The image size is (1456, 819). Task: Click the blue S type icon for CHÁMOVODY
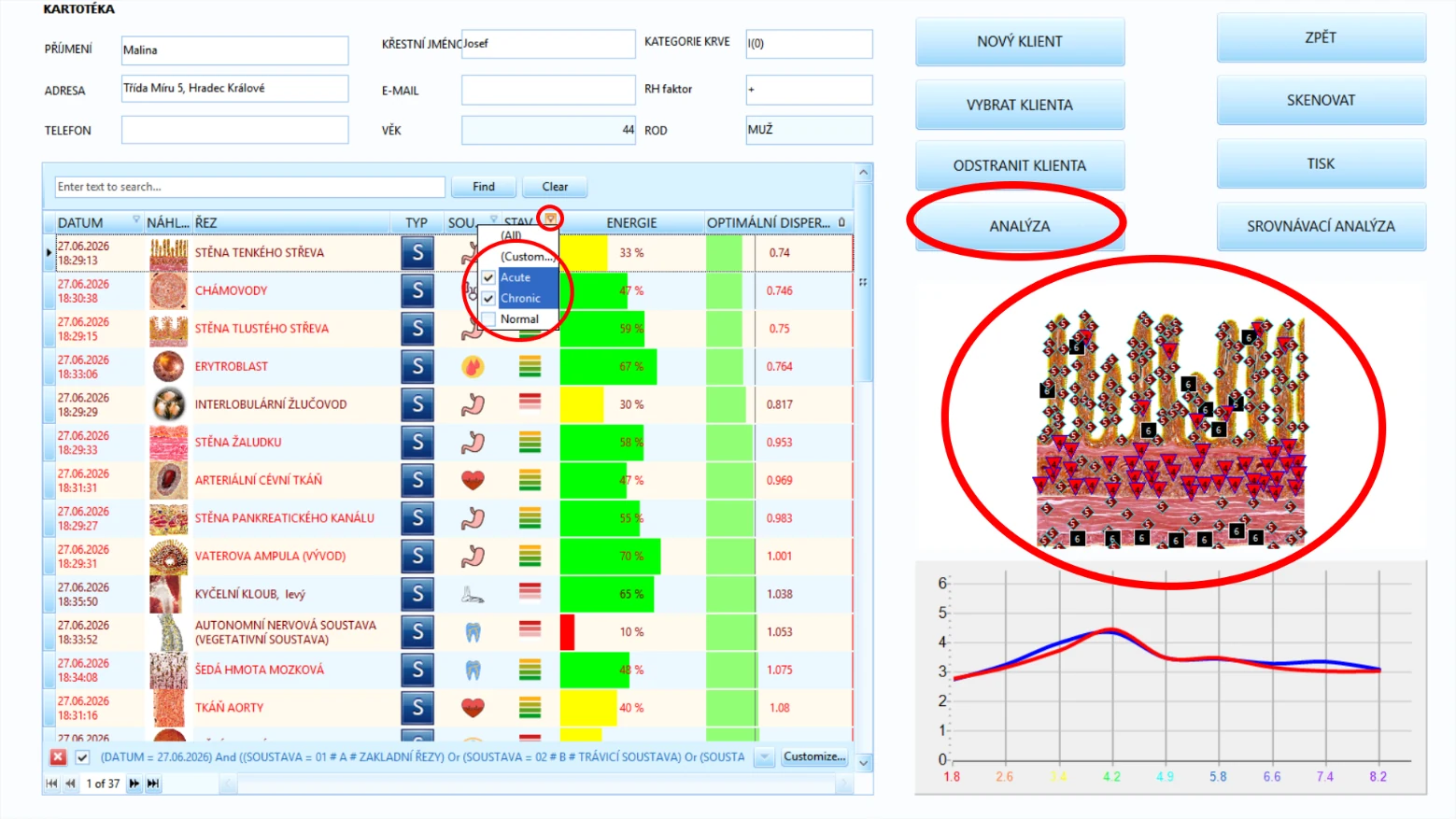coord(417,290)
